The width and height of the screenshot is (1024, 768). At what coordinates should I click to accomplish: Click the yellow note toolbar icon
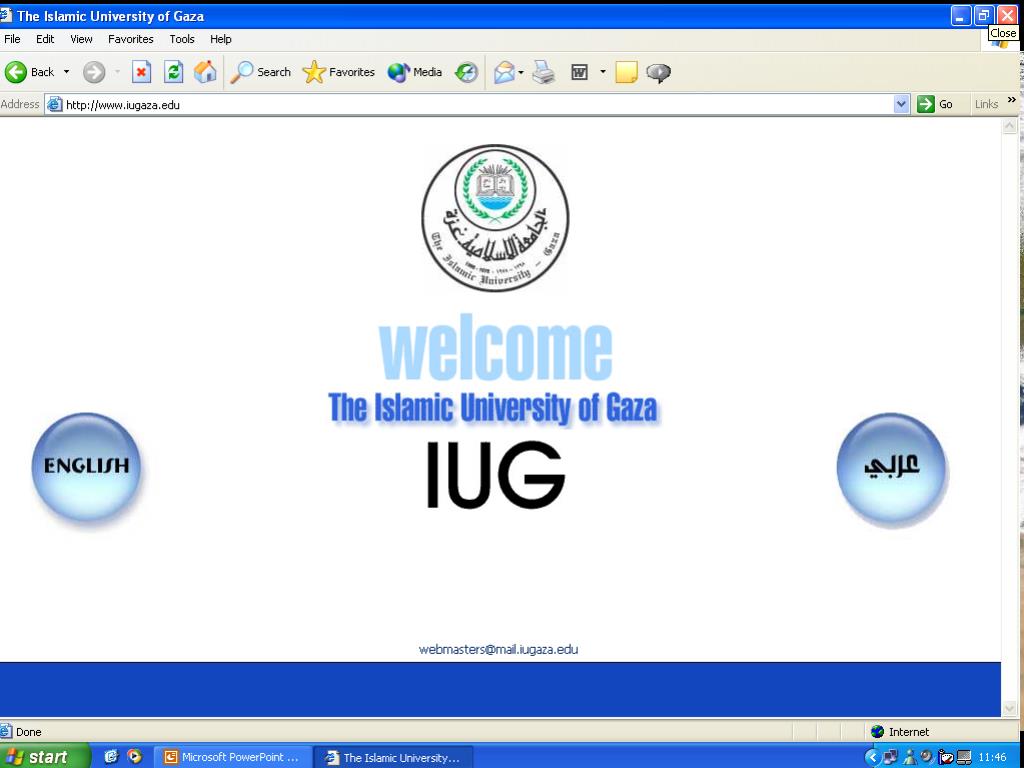(x=626, y=72)
